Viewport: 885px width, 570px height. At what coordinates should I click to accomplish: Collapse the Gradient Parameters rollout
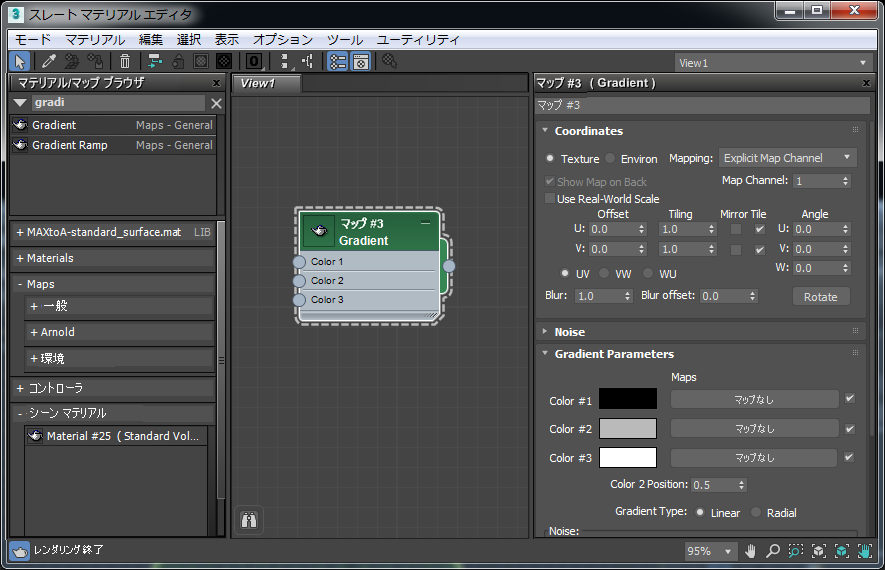(545, 353)
